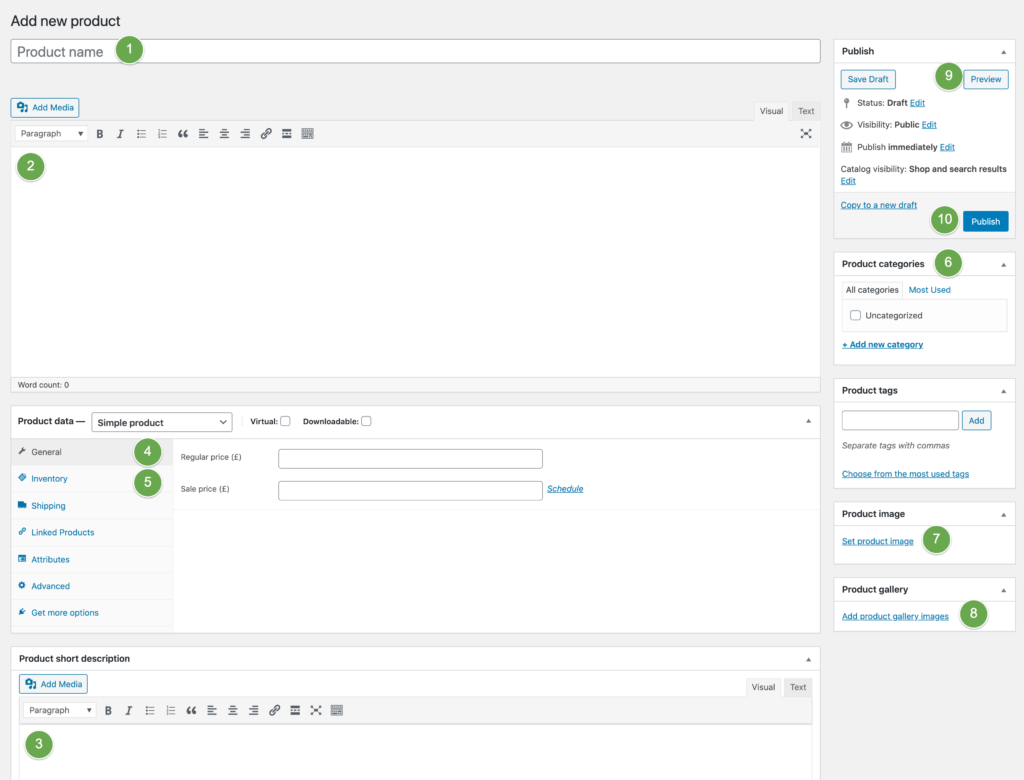Apply italic formatting in the main editor
The width and height of the screenshot is (1024, 780).
120,133
